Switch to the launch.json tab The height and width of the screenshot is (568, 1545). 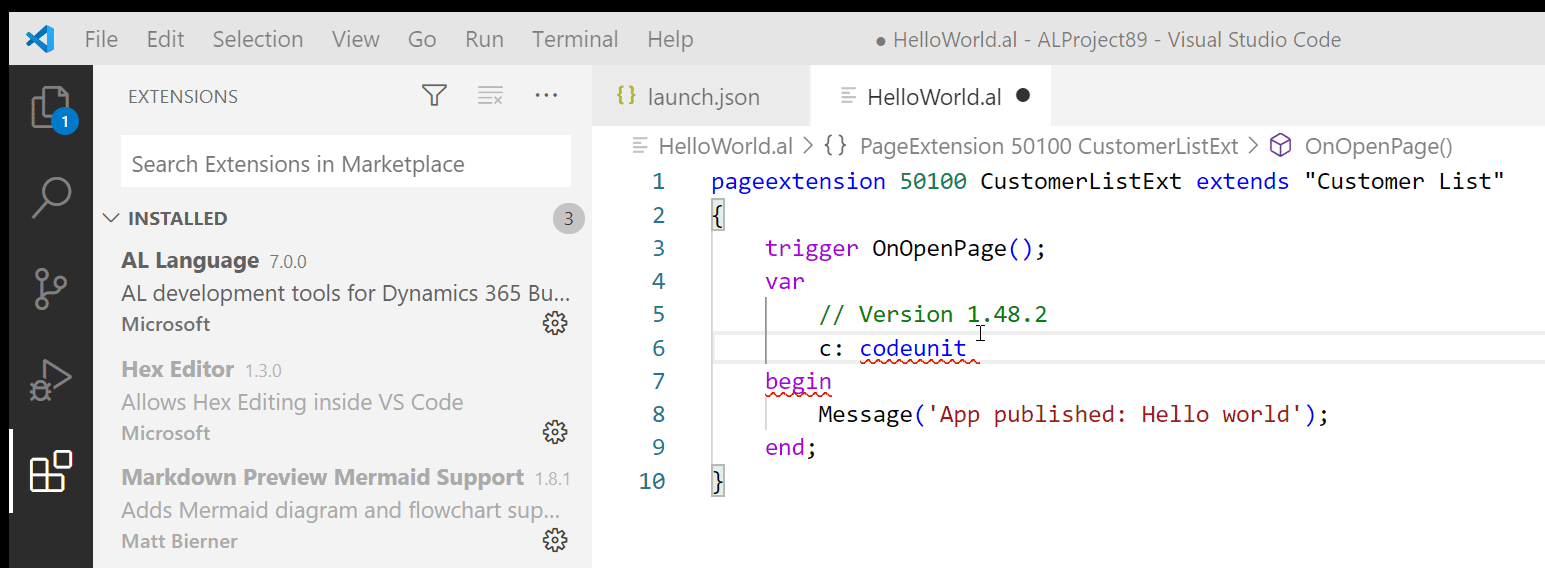(x=700, y=96)
